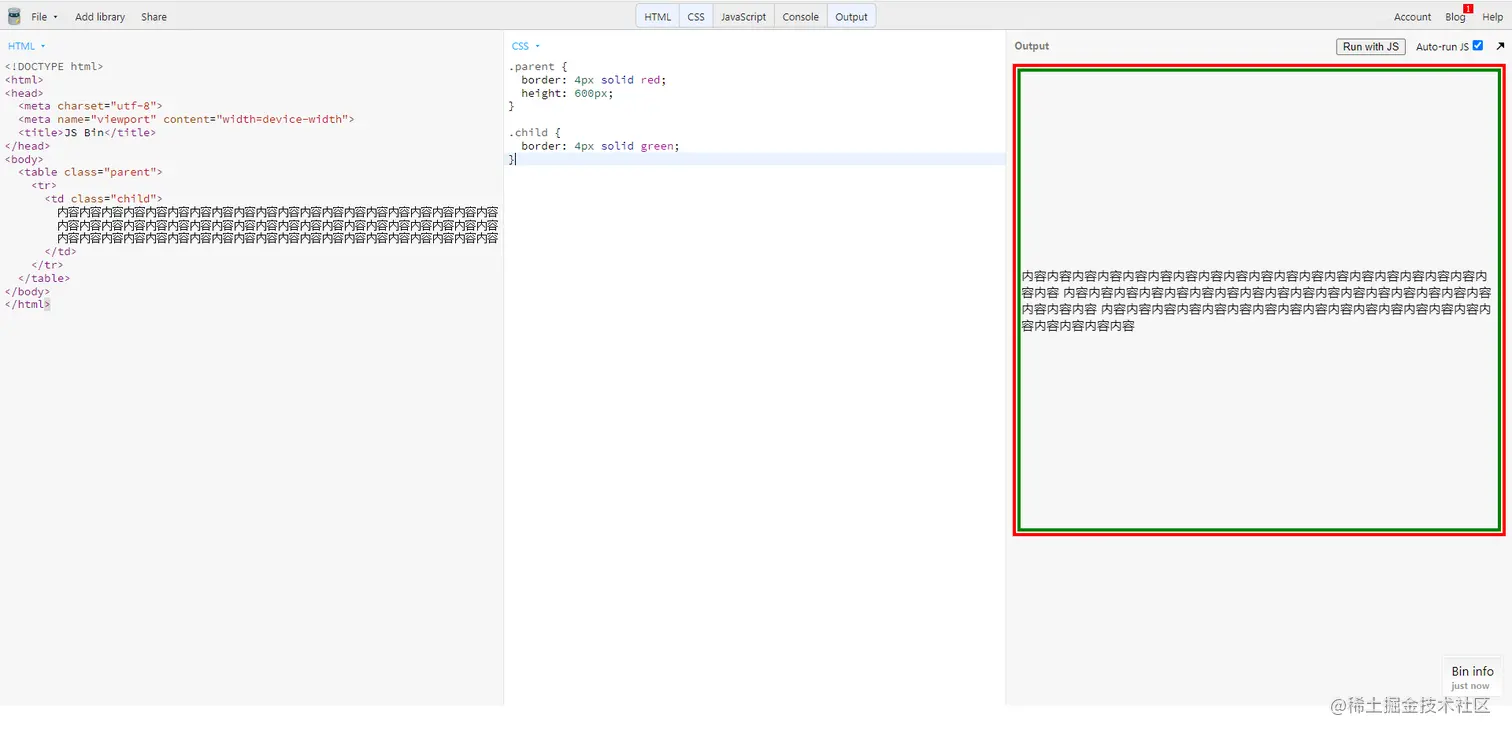Image resolution: width=1512 pixels, height=737 pixels.
Task: Toggle the Output panel tab
Action: pyautogui.click(x=852, y=16)
